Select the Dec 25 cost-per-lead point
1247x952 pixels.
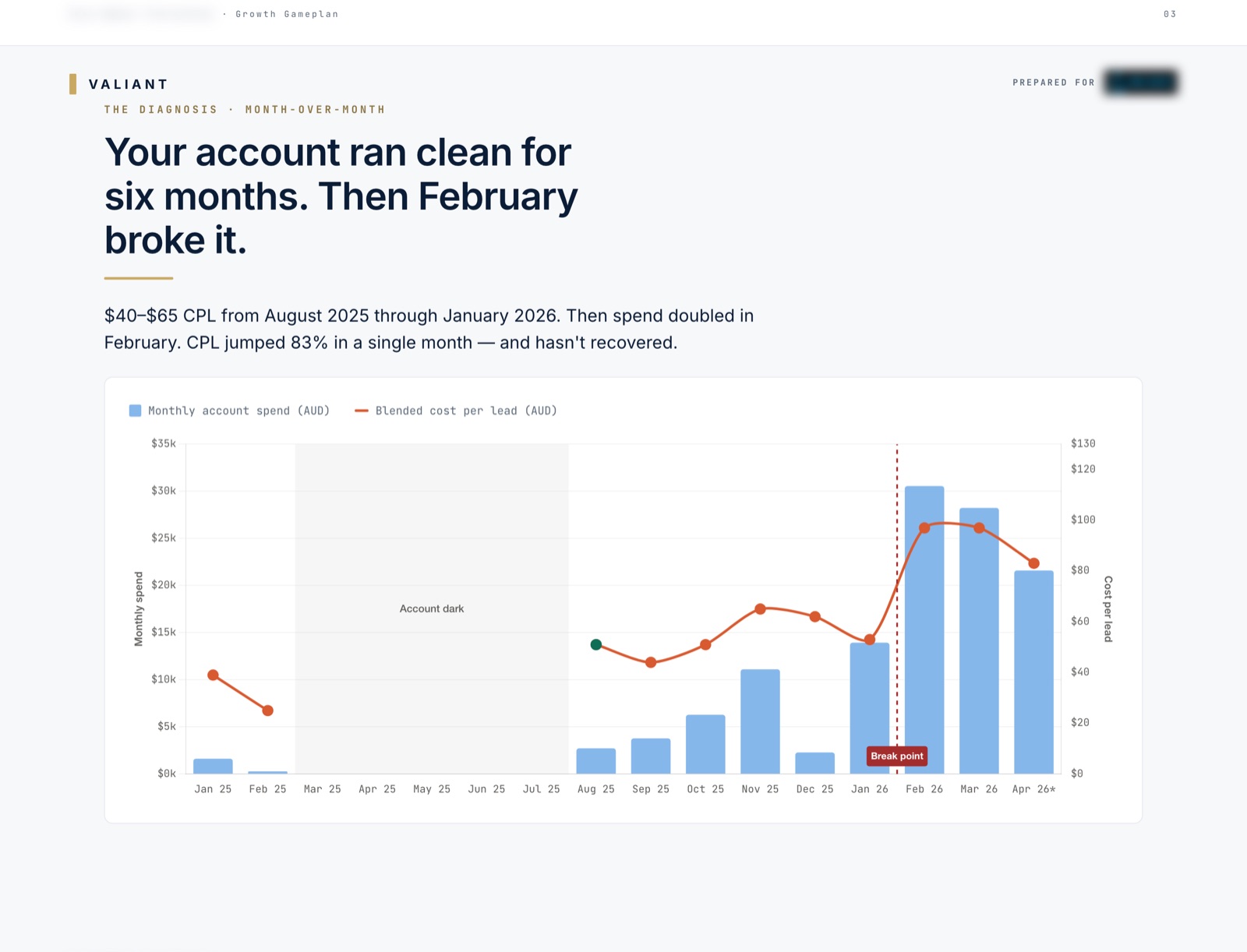coord(815,616)
